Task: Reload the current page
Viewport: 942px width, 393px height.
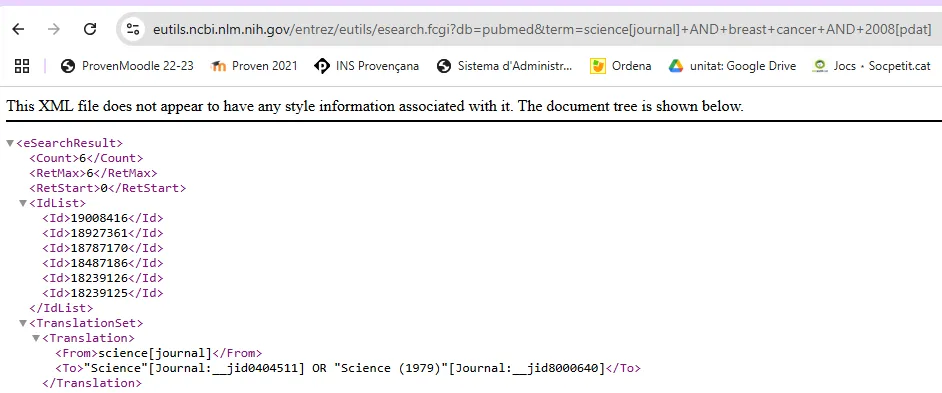Action: pyautogui.click(x=90, y=29)
